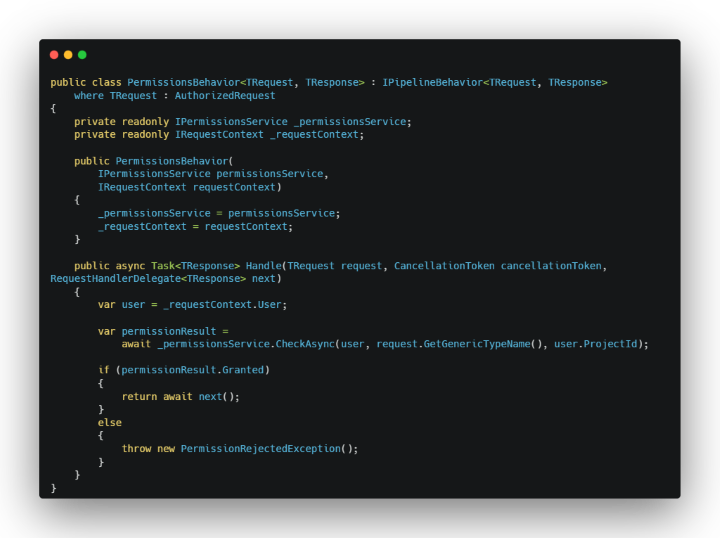Select the 'ProjectId' property
Viewport: 720px width, 538px height.
[x=610, y=344]
